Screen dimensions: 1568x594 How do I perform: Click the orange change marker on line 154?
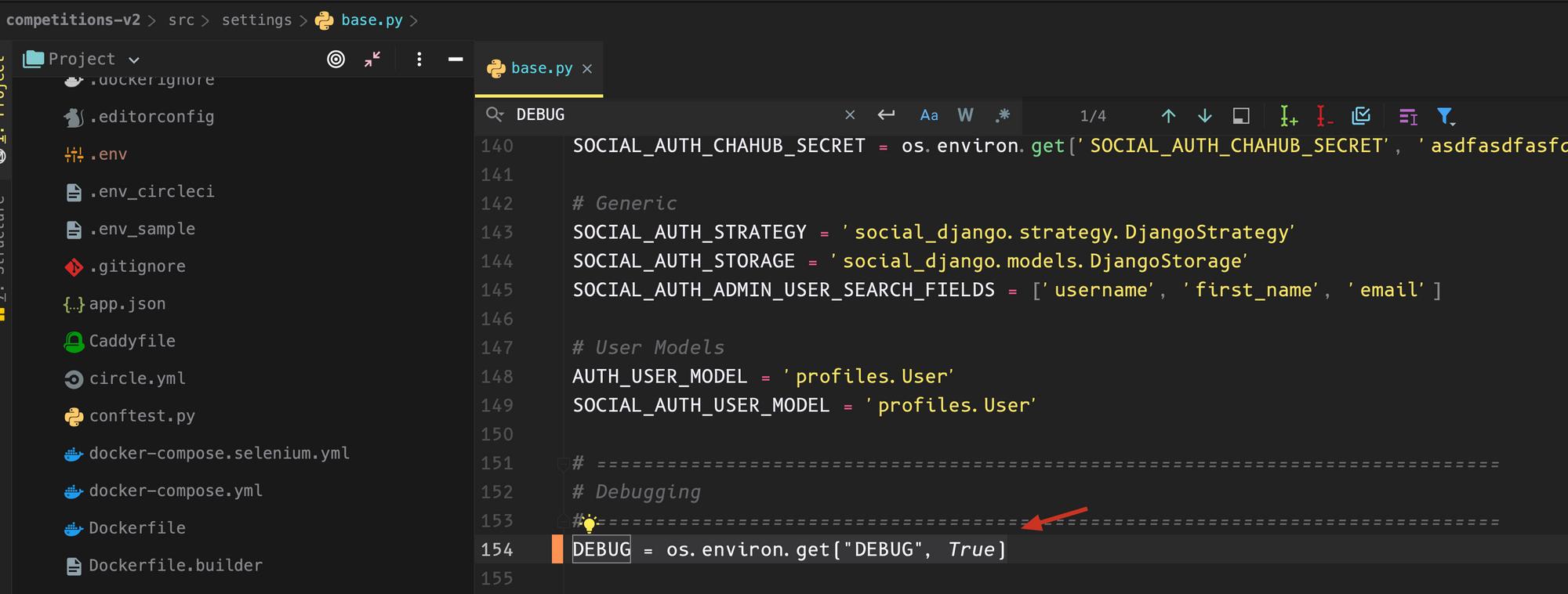point(557,549)
